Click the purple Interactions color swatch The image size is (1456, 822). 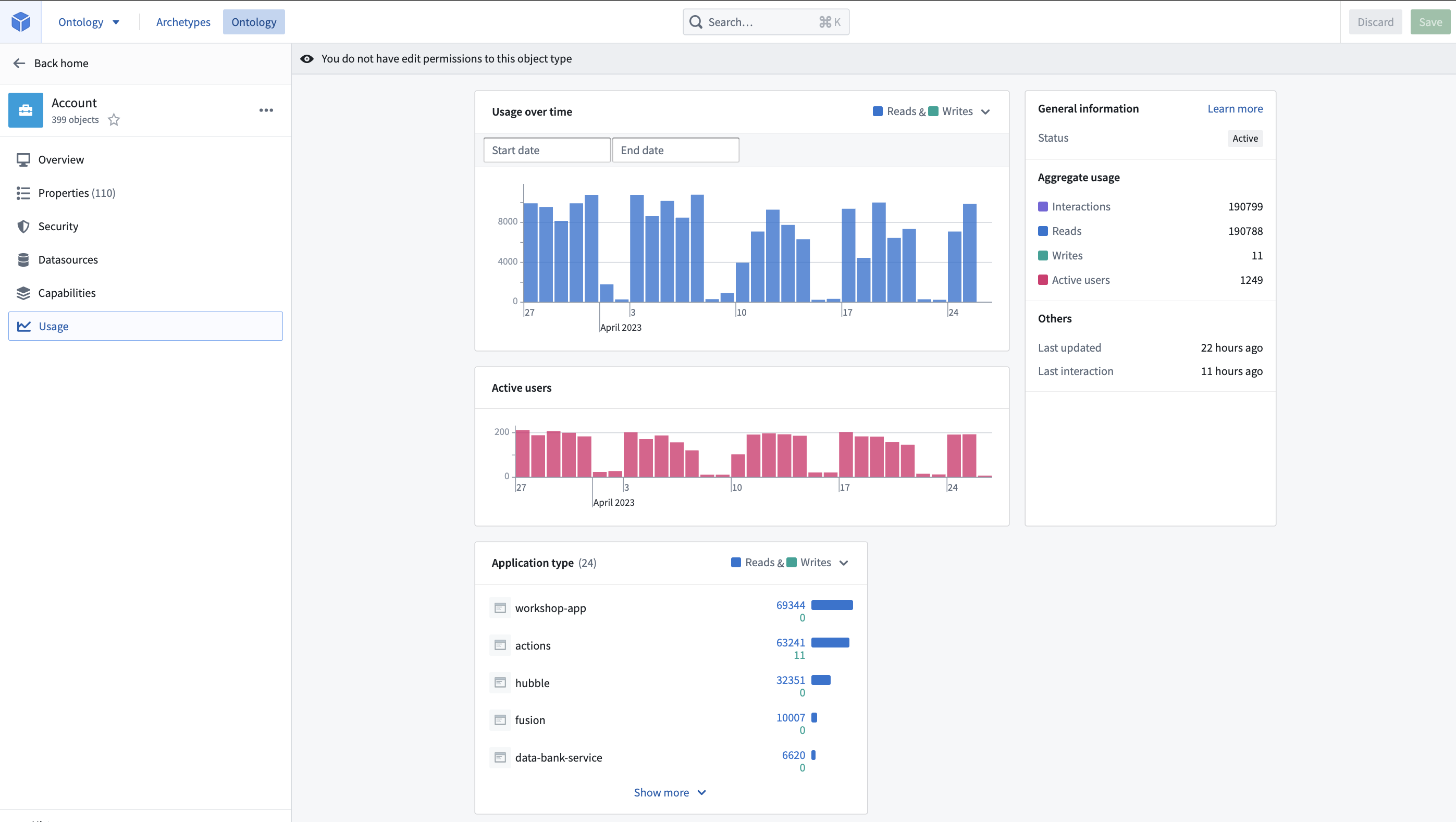[1043, 207]
